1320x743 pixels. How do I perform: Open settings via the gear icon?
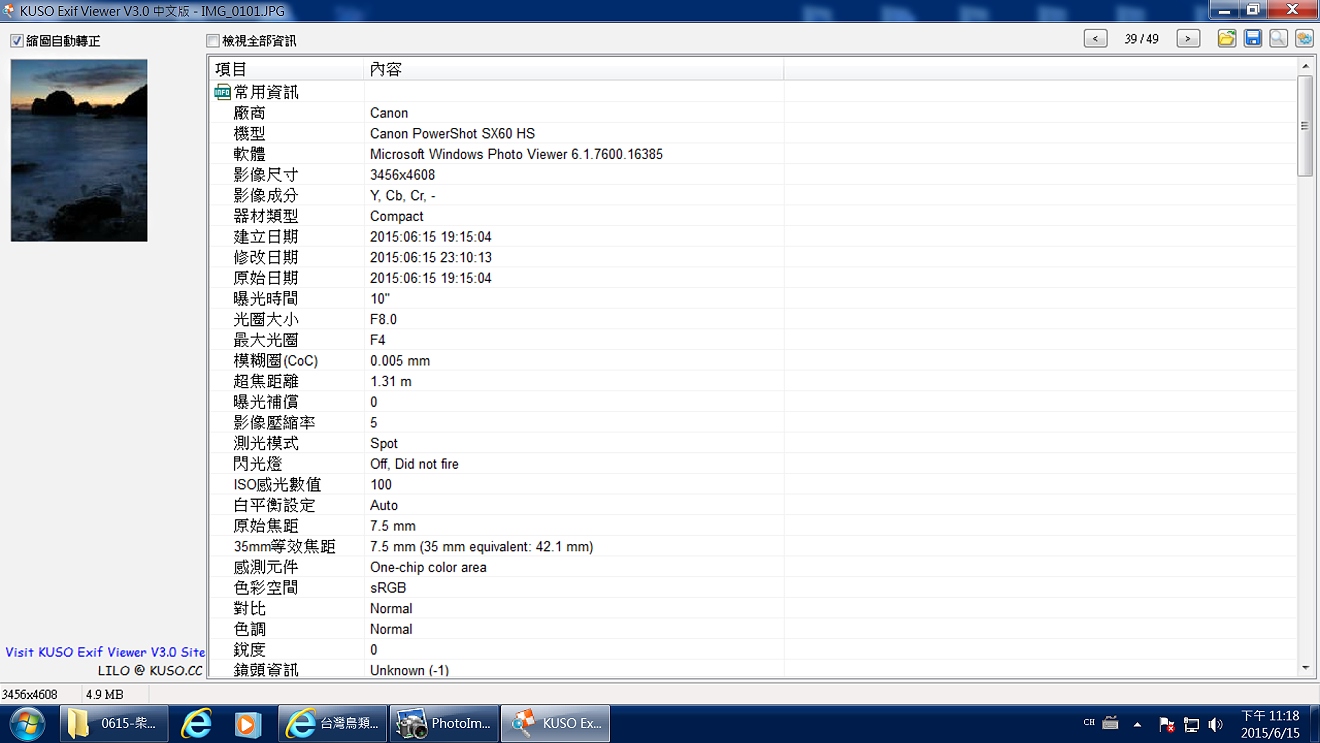click(x=1304, y=39)
